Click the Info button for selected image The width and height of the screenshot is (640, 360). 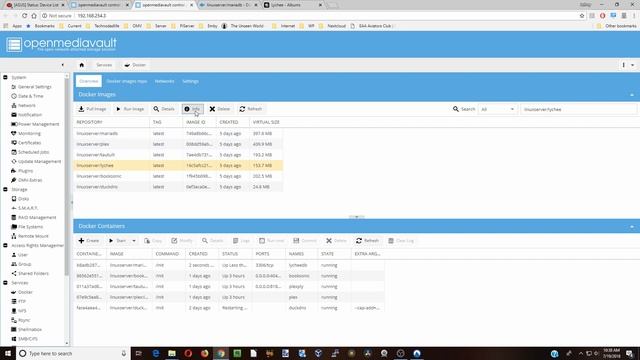click(192, 109)
